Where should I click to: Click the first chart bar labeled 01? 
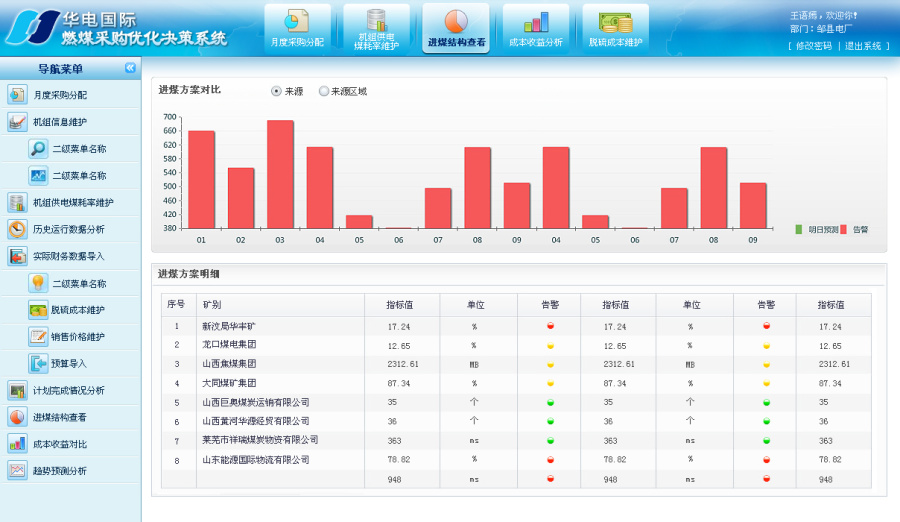(x=201, y=180)
